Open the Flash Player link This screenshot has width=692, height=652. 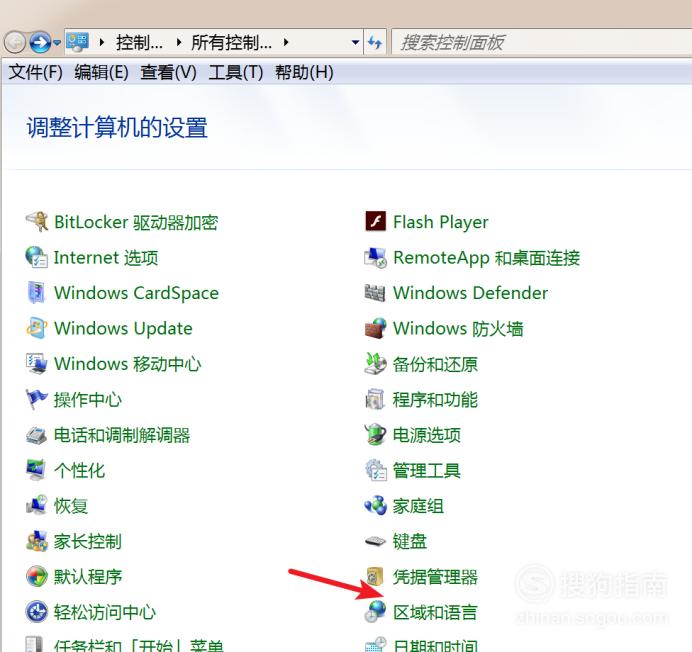(440, 222)
